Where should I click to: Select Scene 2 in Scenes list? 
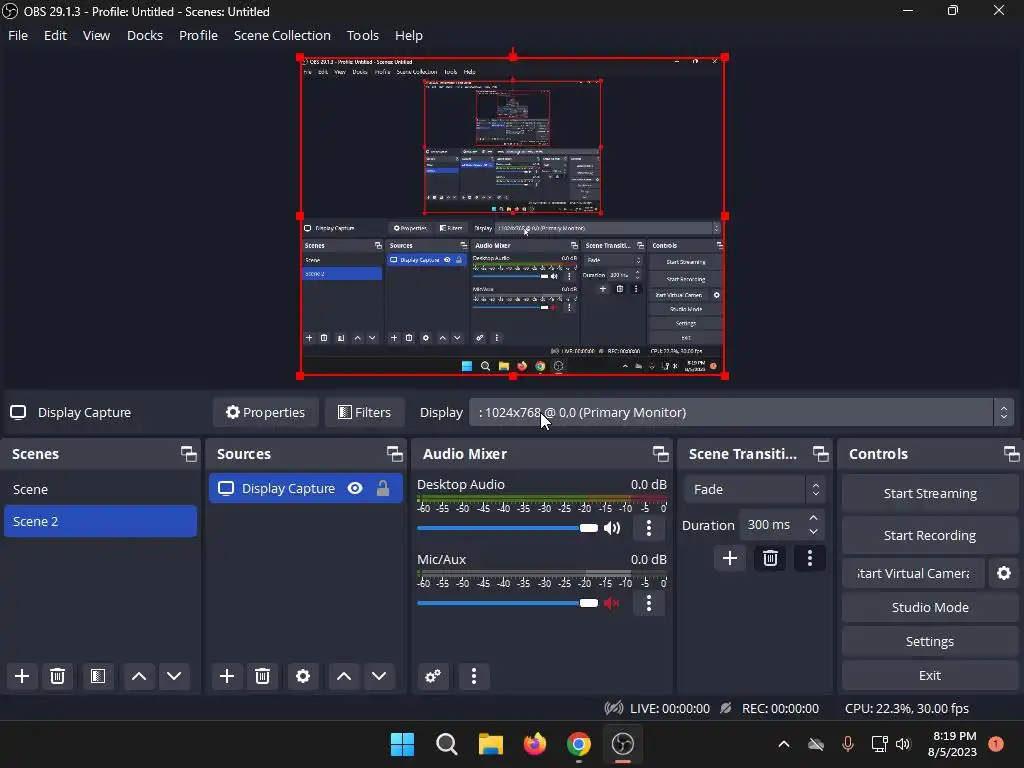101,521
